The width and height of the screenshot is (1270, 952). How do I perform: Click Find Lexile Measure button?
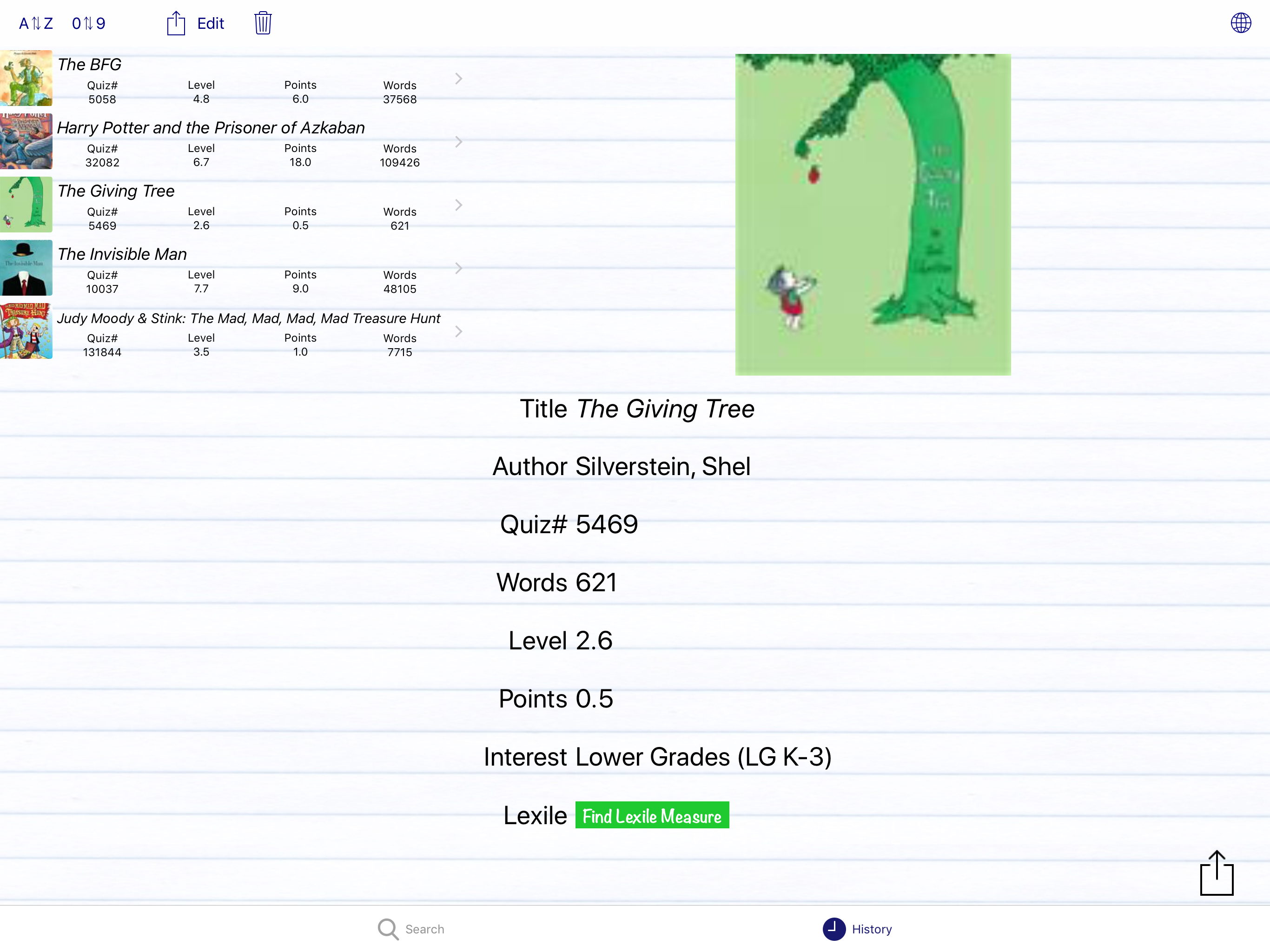[x=652, y=815]
